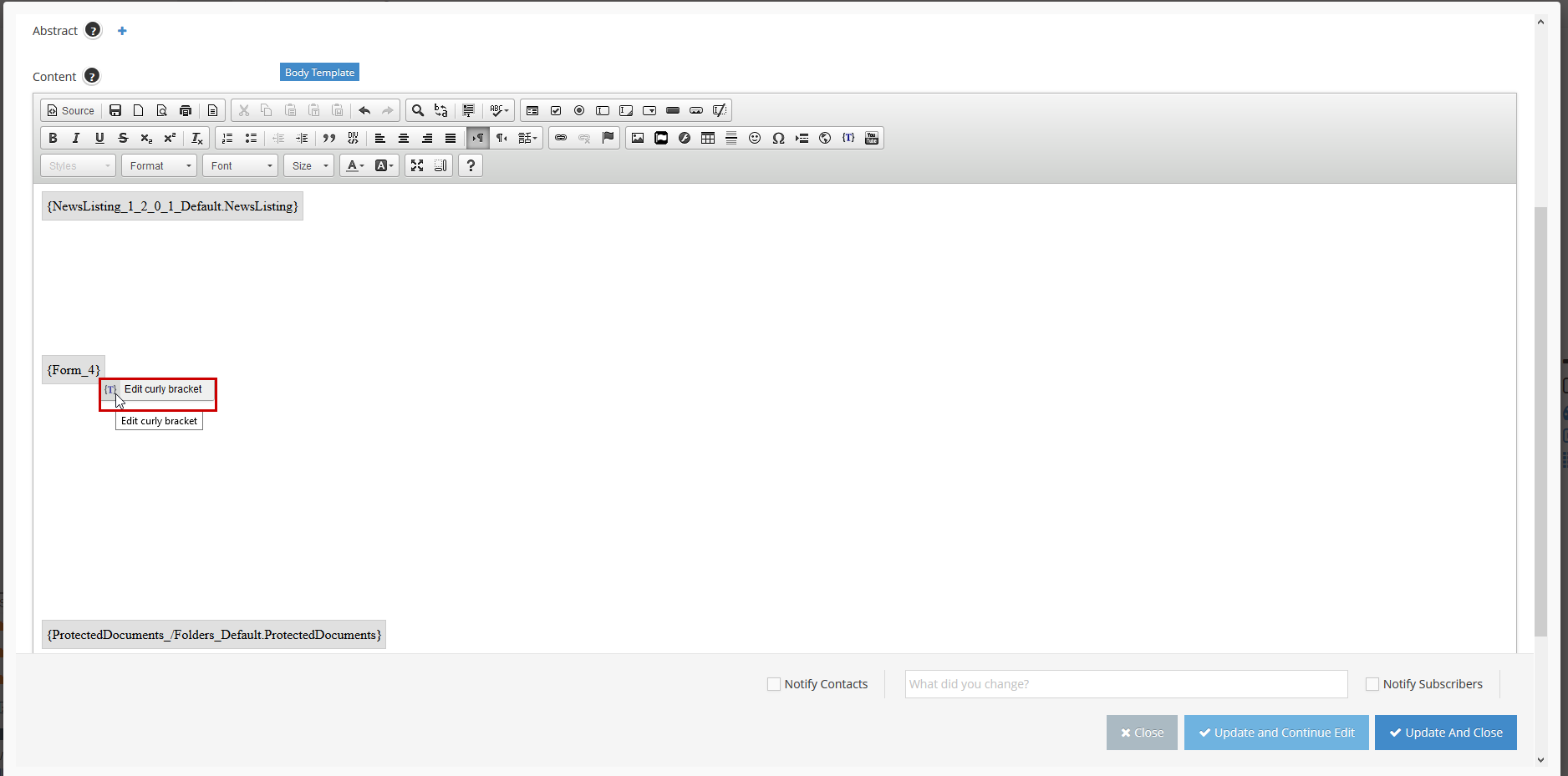Insert a curly bracket token
The width and height of the screenshot is (1568, 776).
[848, 138]
